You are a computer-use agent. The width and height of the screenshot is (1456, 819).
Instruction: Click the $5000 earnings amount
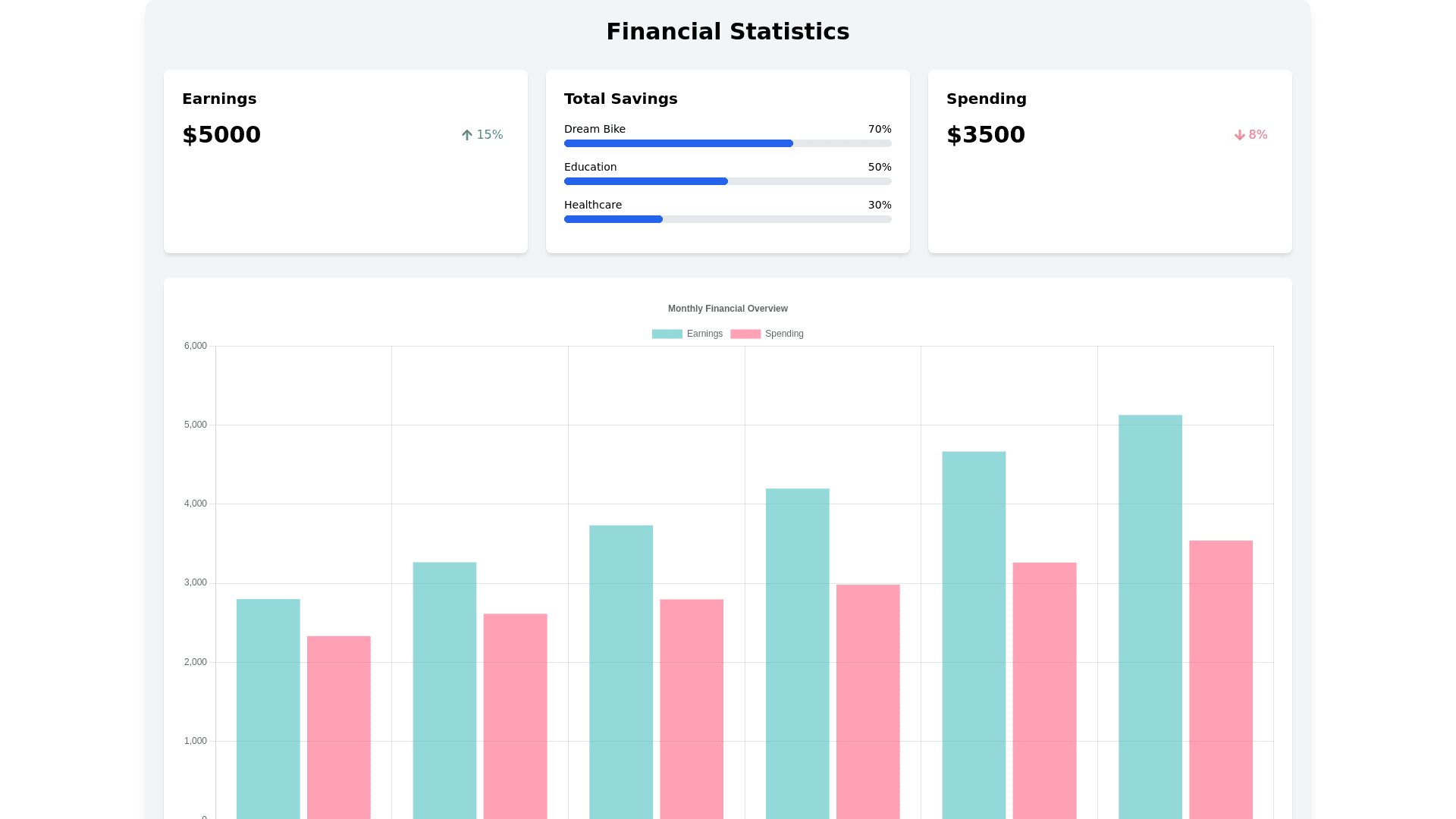[221, 135]
